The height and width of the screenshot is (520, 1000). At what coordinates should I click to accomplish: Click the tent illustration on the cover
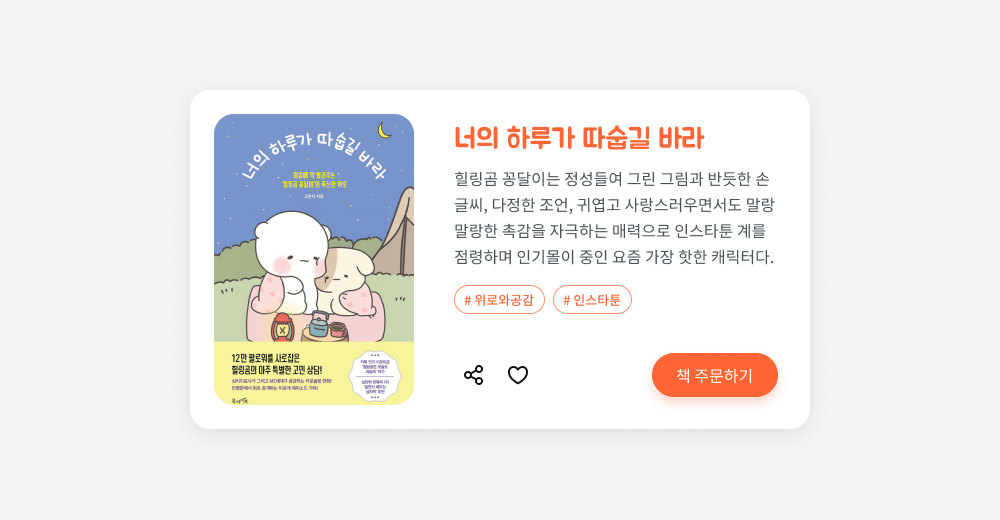click(397, 232)
